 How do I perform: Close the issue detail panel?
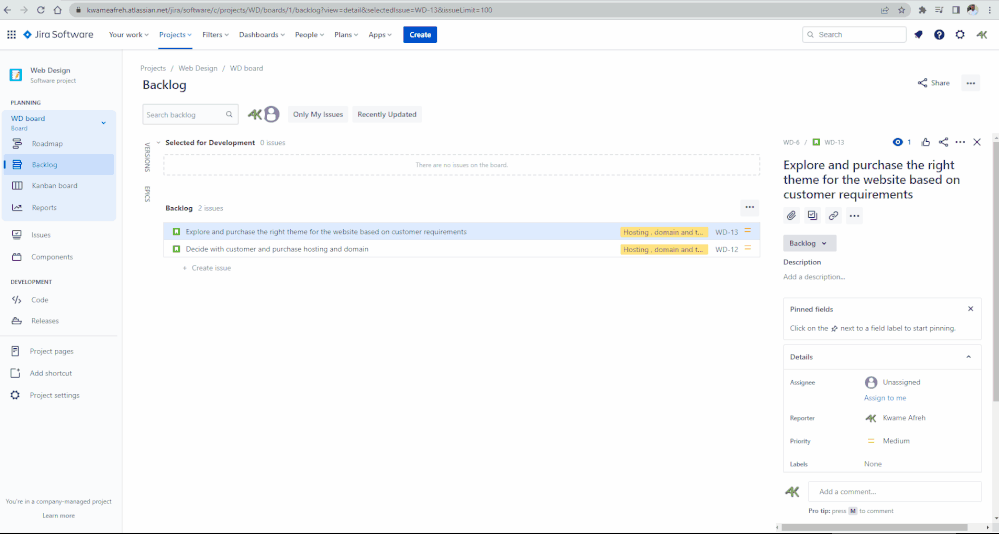pyautogui.click(x=977, y=142)
